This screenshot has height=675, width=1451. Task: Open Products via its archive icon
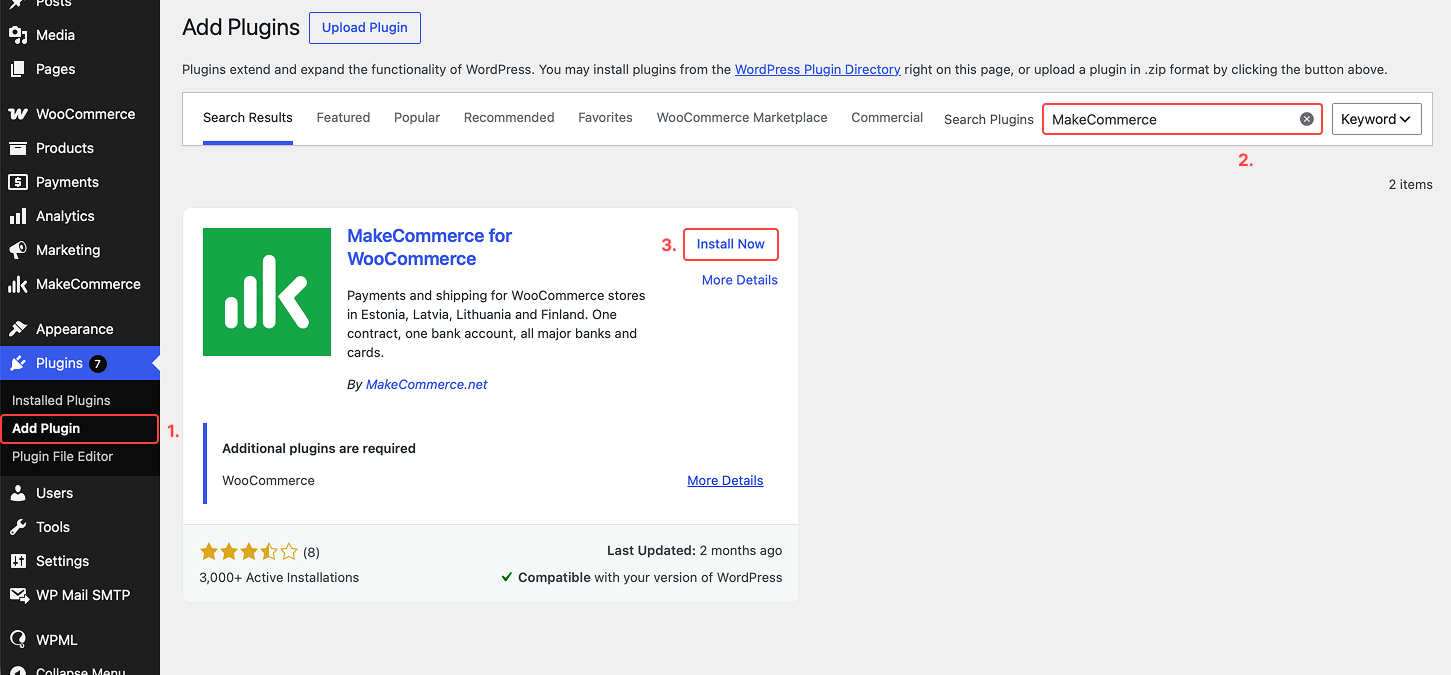(x=18, y=148)
